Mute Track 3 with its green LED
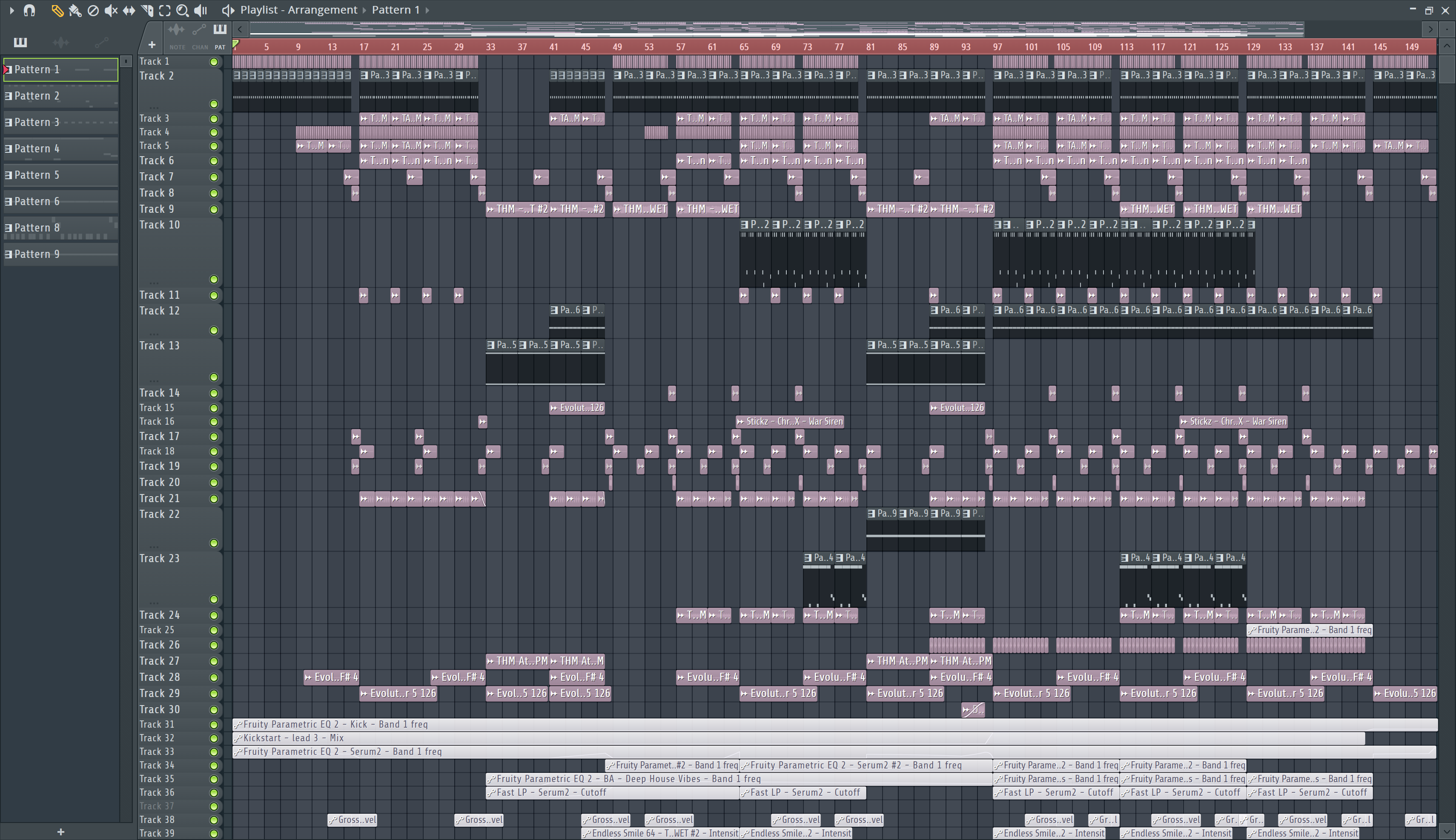Viewport: 1456px width, 840px height. tap(214, 119)
